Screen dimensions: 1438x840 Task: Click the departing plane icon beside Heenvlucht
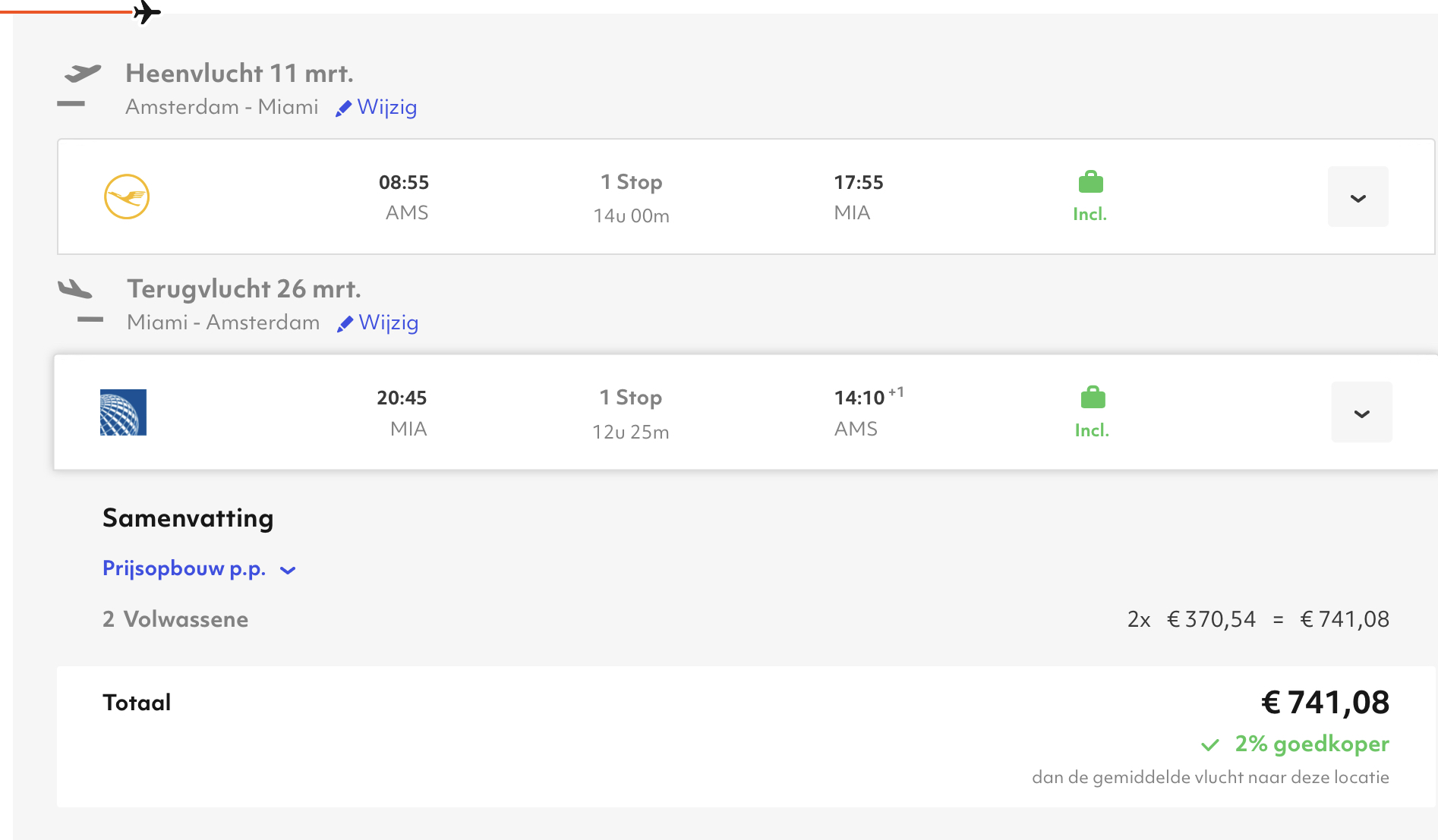(x=82, y=74)
